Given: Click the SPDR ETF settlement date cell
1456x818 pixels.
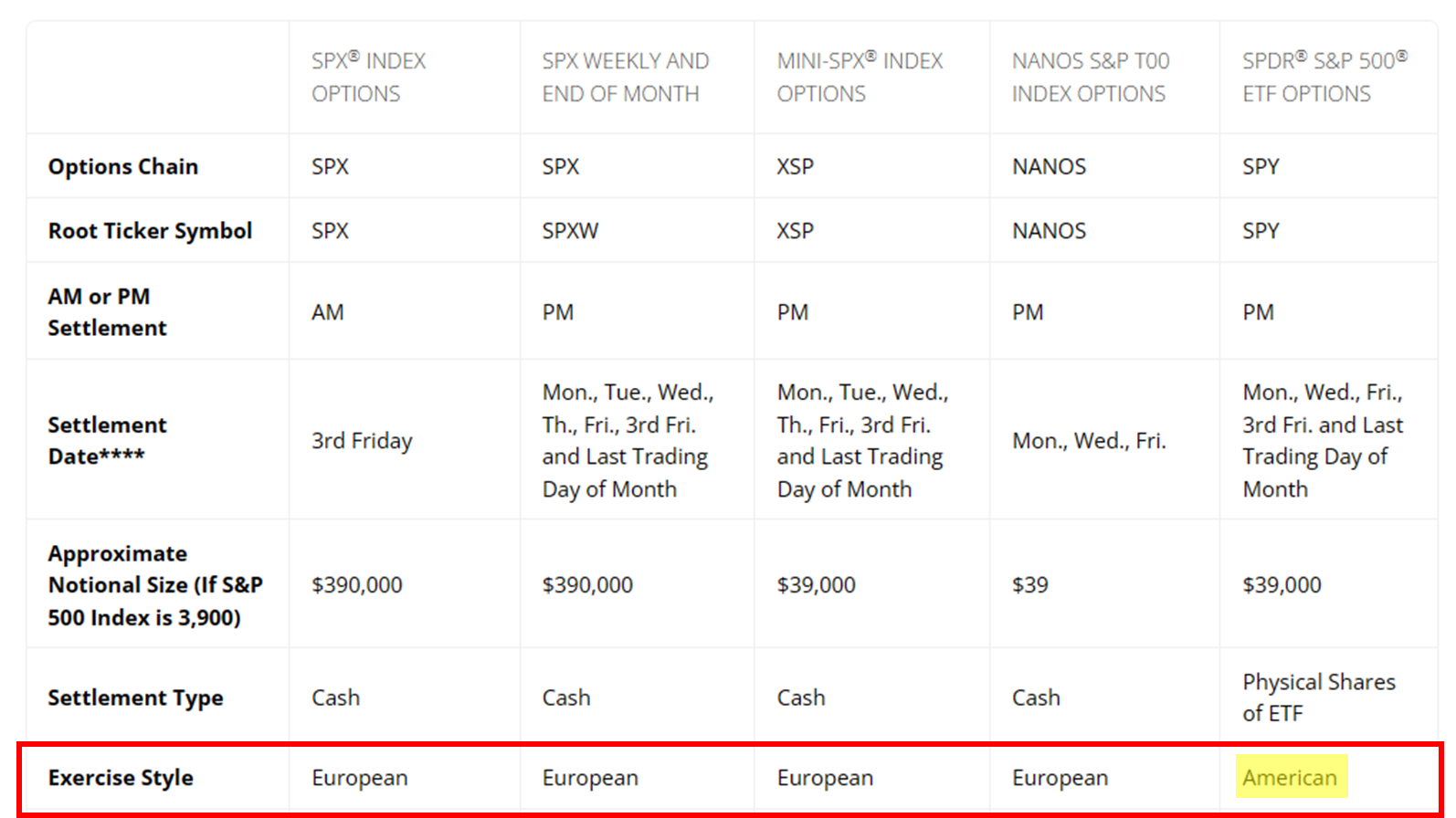Looking at the screenshot, I should tap(1323, 440).
